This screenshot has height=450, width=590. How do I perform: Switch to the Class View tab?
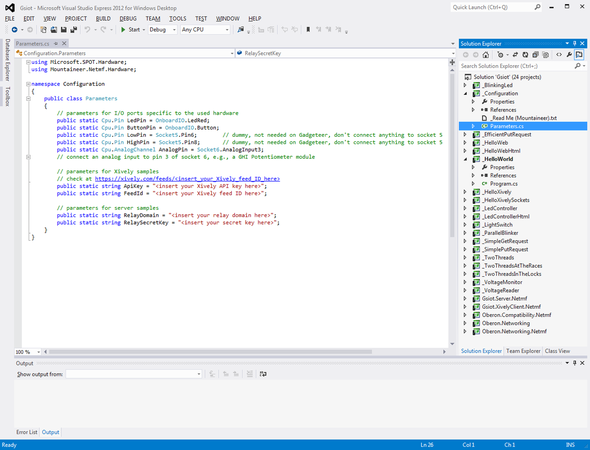[557, 351]
